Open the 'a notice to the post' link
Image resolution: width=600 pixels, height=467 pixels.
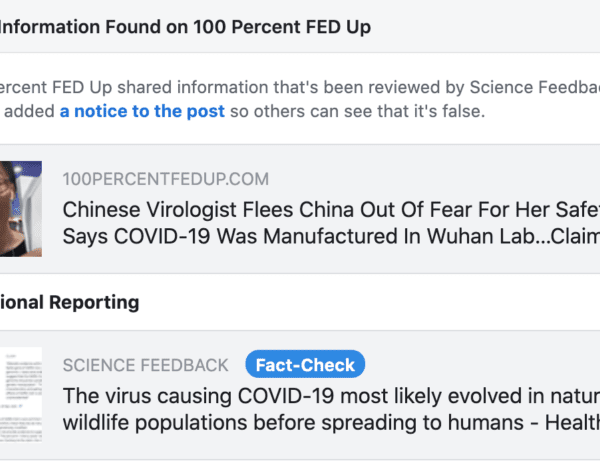[142, 111]
